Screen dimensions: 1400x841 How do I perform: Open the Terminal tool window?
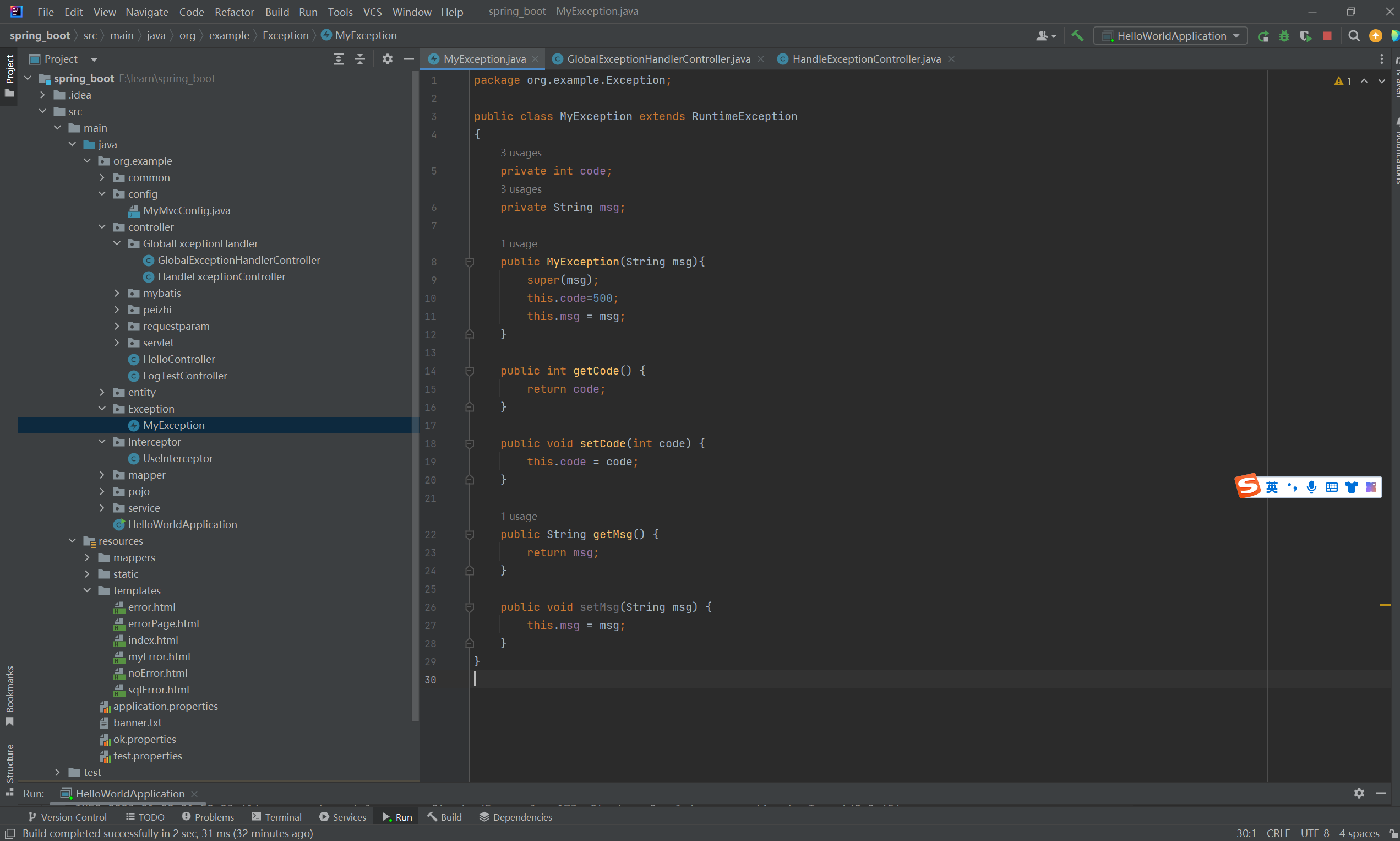(x=276, y=817)
